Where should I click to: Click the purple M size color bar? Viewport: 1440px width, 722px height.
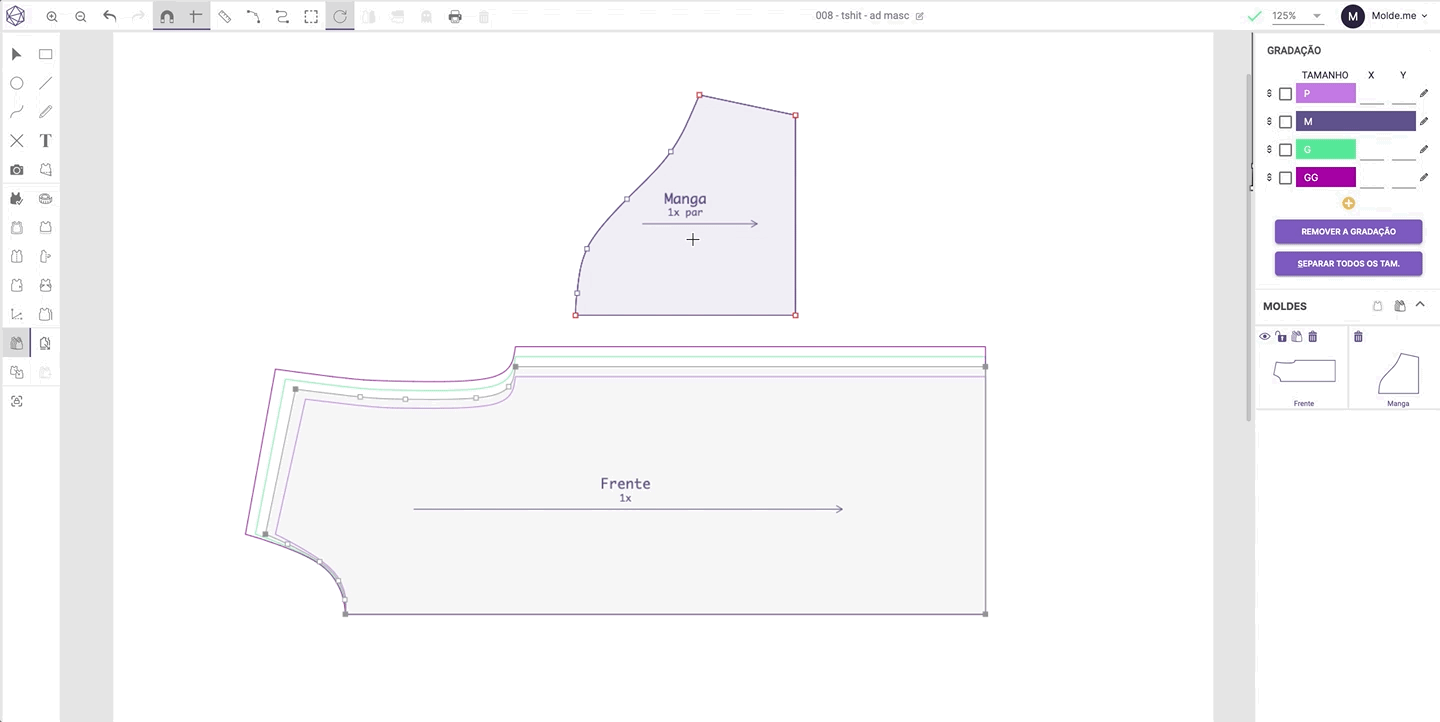tap(1355, 122)
